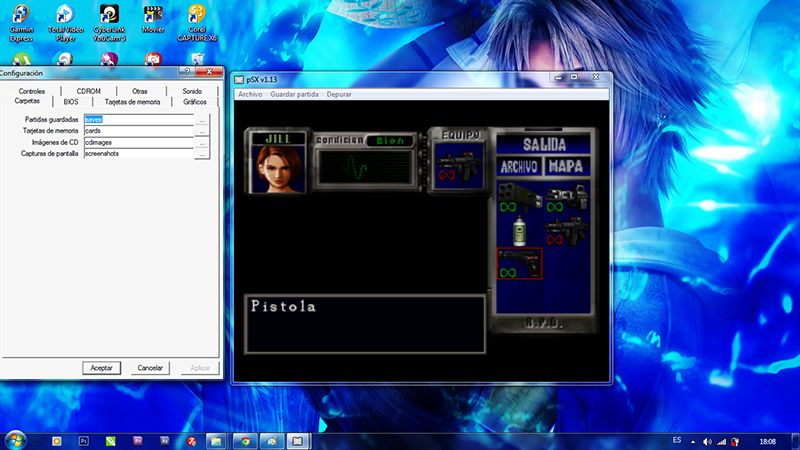This screenshot has width=800, height=450.
Task: Click the help question mark in Configuración
Action: coord(187,71)
